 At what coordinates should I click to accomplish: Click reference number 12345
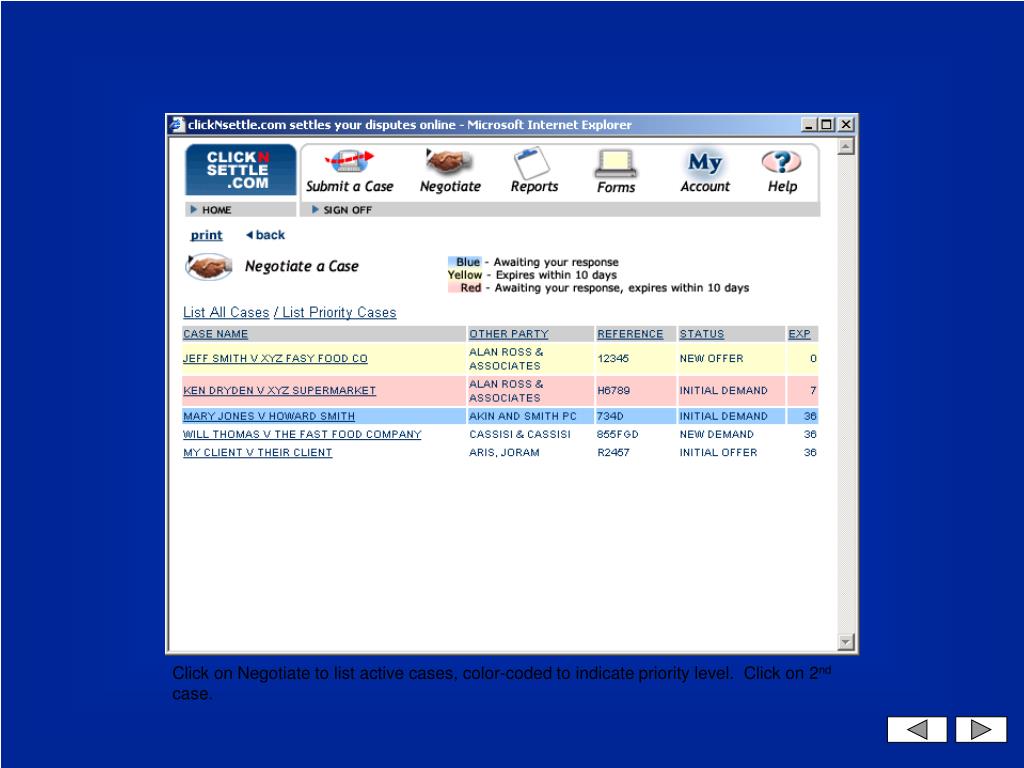[x=613, y=359]
